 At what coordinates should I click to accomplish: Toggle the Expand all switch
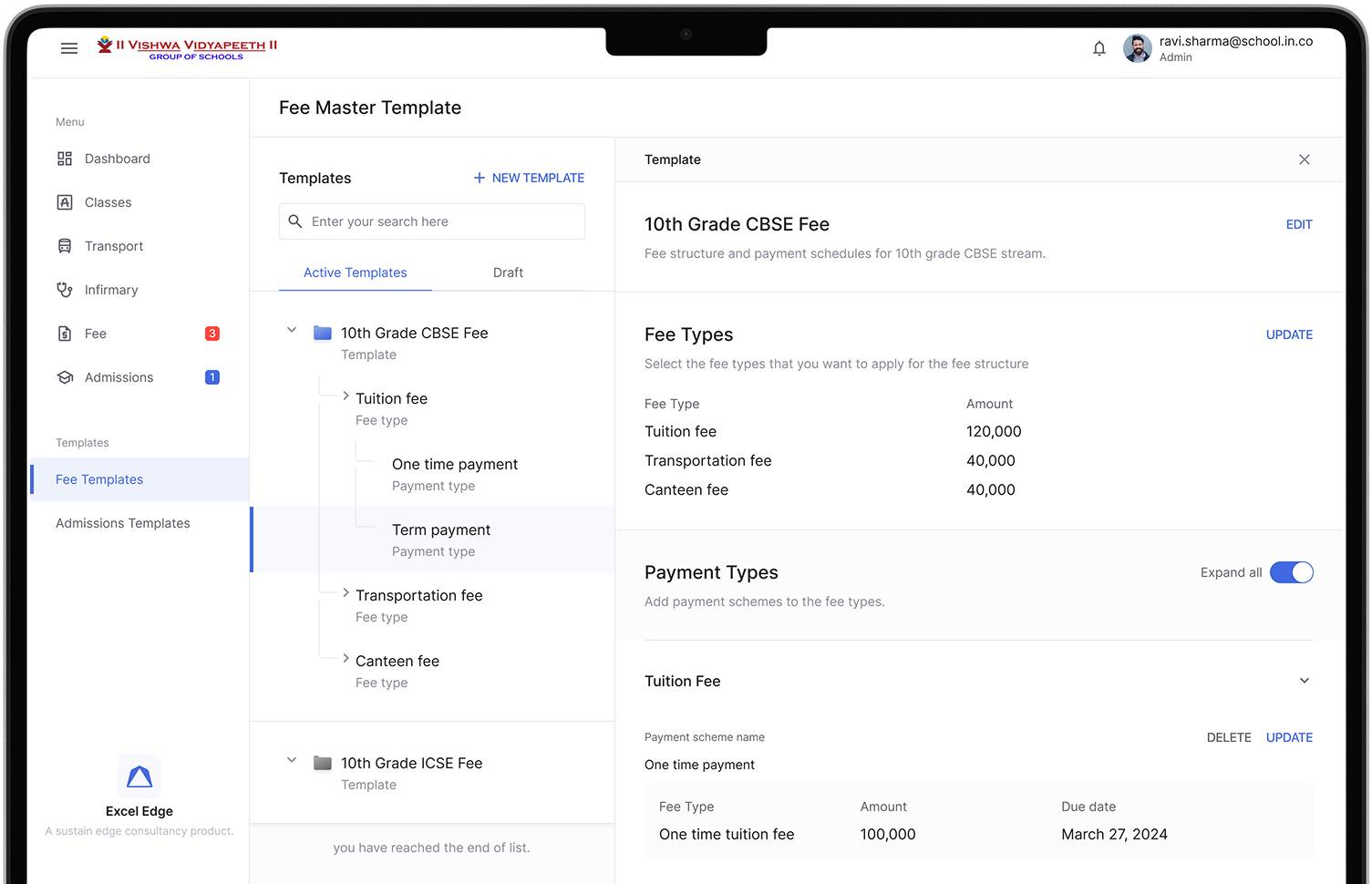click(1292, 572)
